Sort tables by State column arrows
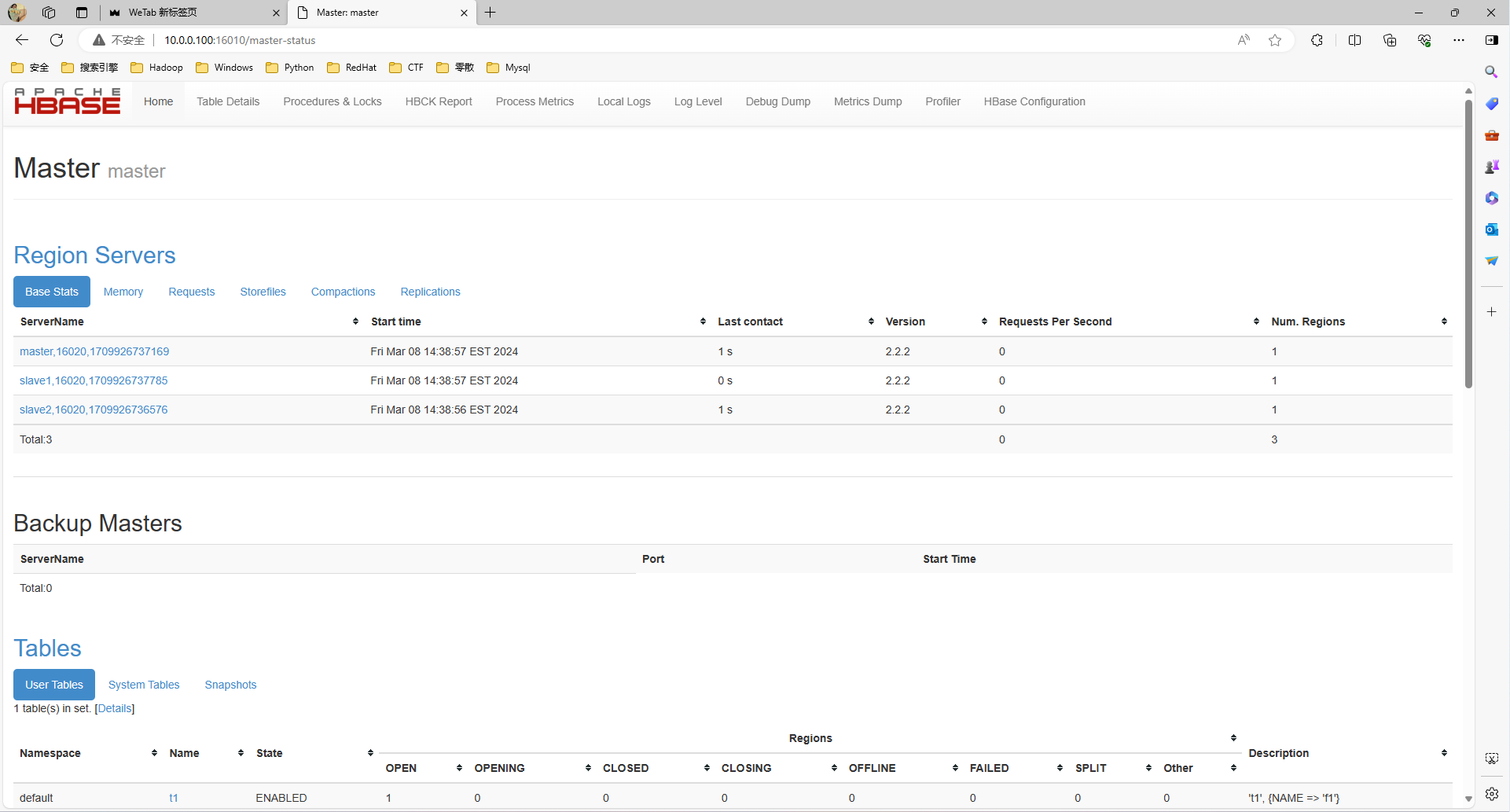Screen dimensions: 1510x812 (x=370, y=753)
